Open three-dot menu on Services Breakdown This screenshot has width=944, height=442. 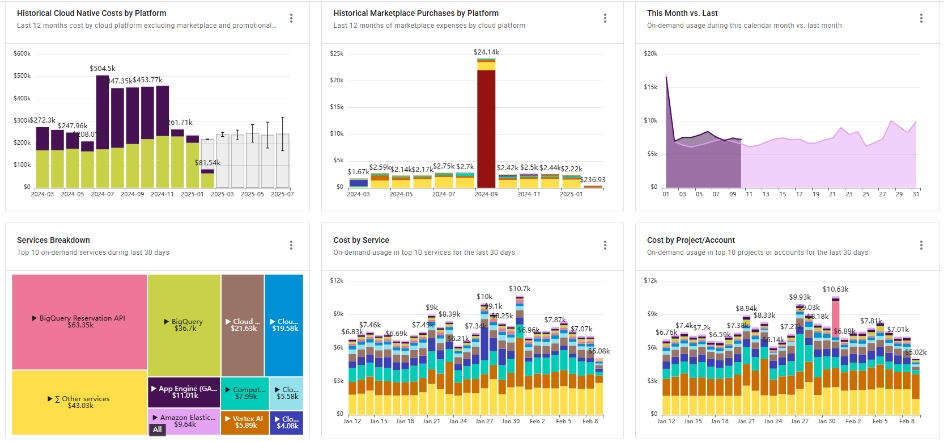(291, 245)
